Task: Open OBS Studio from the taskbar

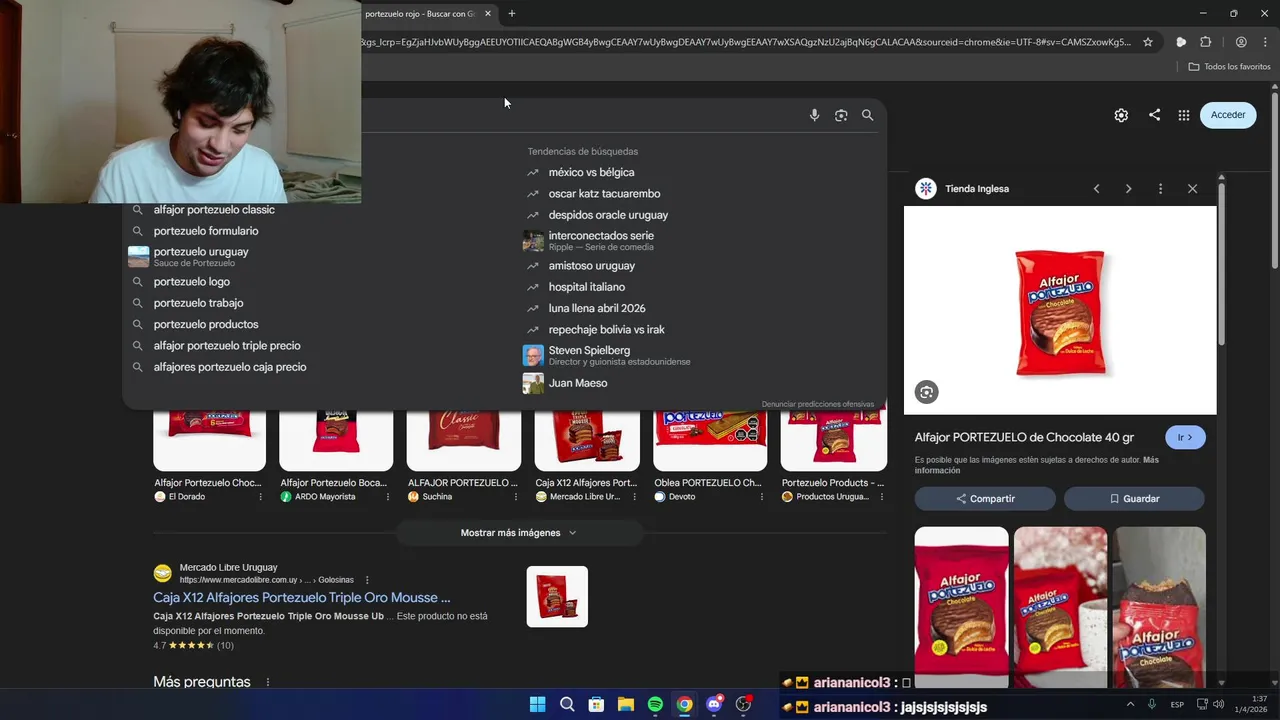Action: click(743, 704)
